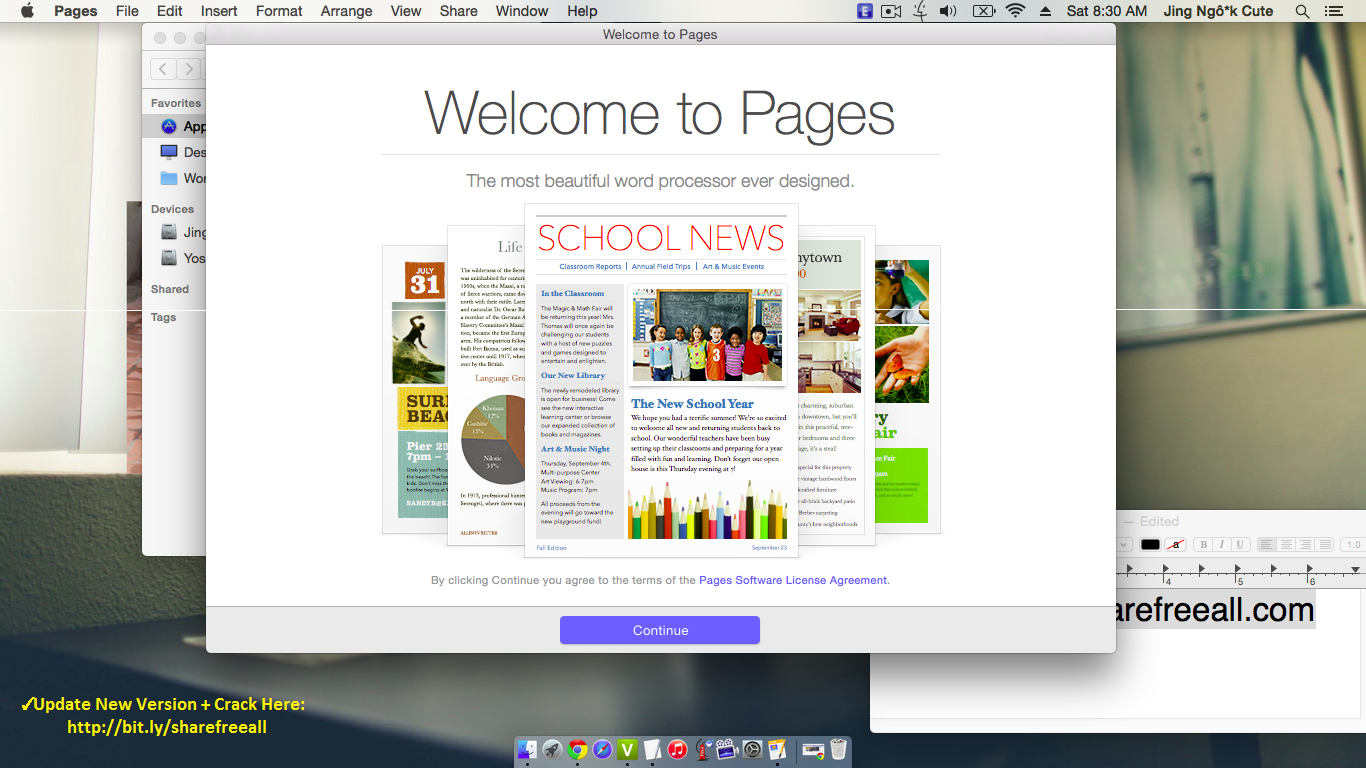Open the volume menu bar icon

tap(949, 11)
